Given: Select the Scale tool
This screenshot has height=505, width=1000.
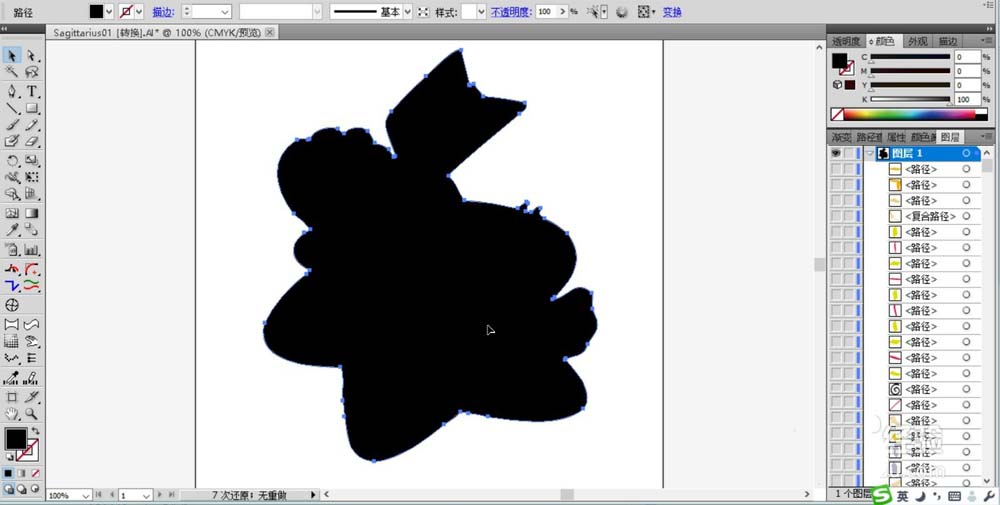Looking at the screenshot, I should tap(31, 161).
